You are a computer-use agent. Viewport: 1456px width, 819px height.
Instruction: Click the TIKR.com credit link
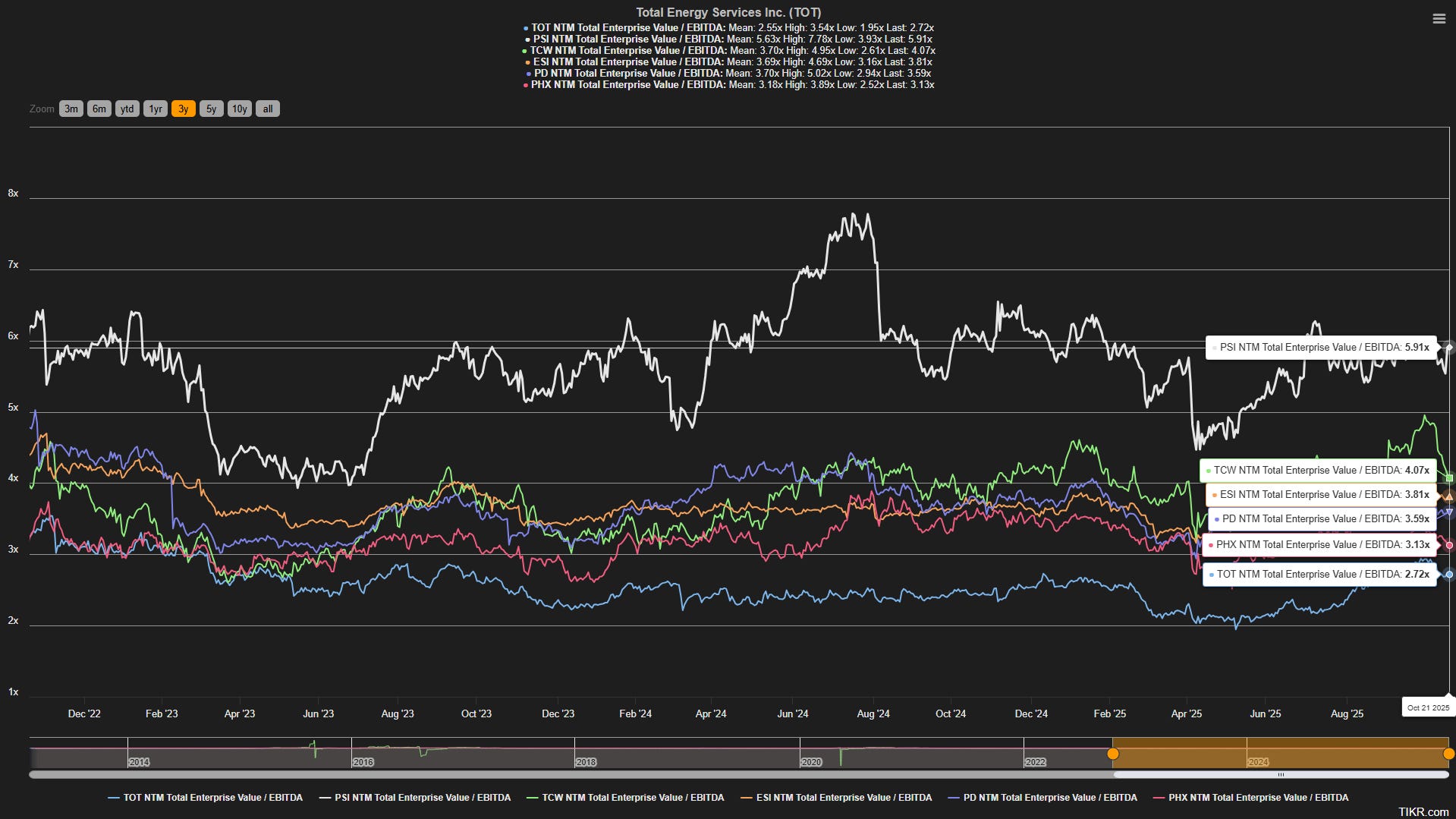[x=1423, y=812]
